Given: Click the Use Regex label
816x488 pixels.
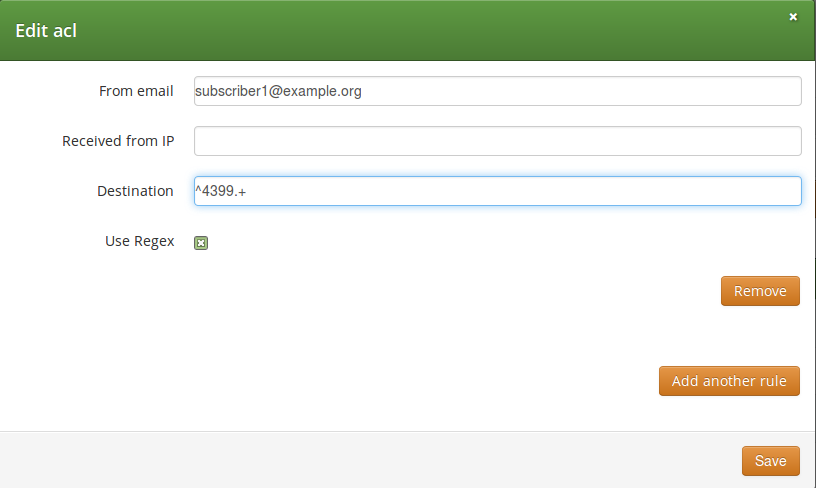Looking at the screenshot, I should click(x=139, y=241).
